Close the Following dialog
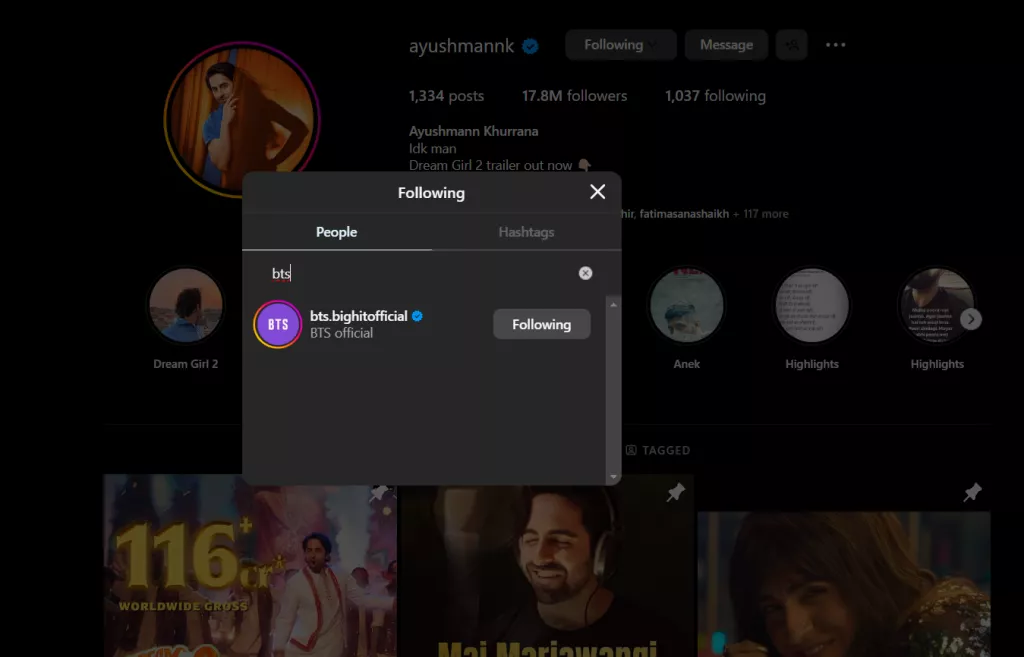The image size is (1024, 657). tap(597, 192)
